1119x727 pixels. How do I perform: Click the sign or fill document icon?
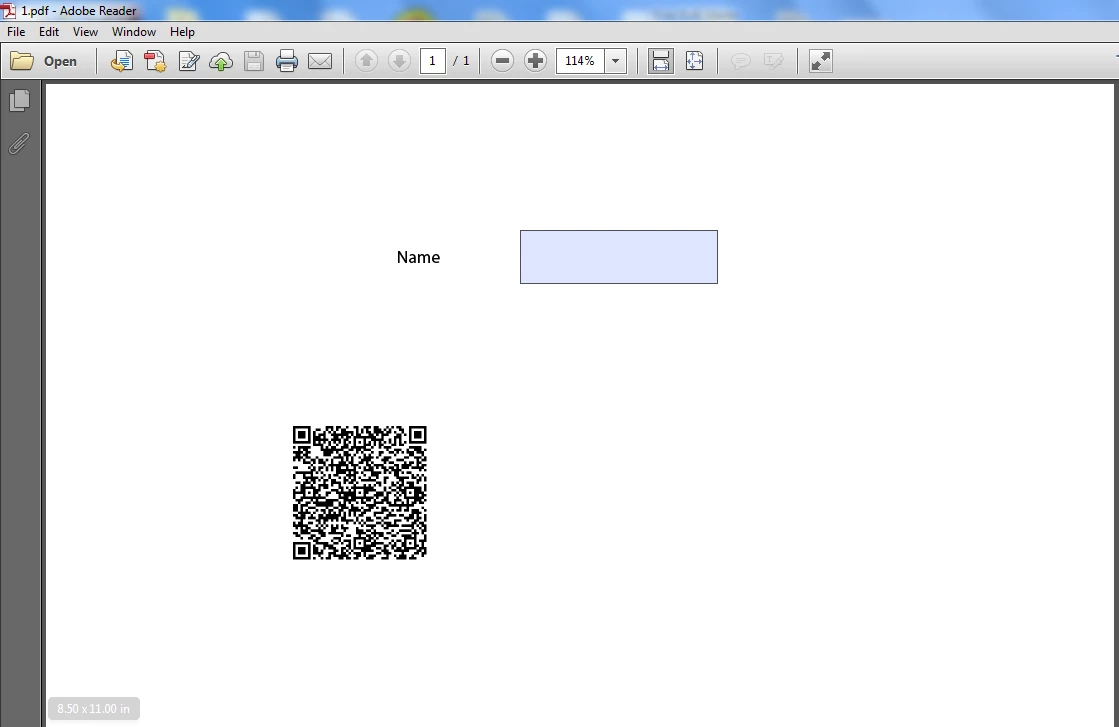(188, 61)
